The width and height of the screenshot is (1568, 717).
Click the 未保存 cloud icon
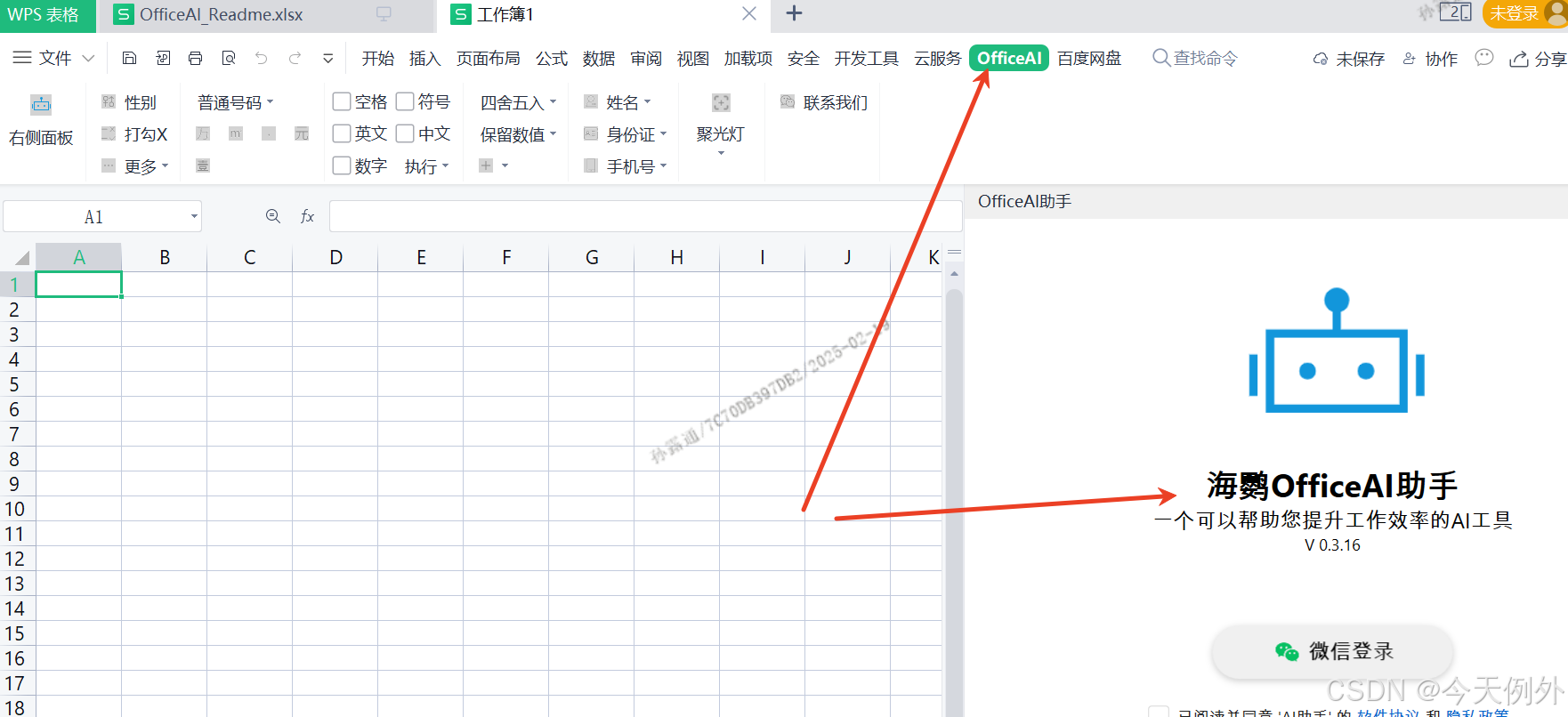coord(1321,59)
